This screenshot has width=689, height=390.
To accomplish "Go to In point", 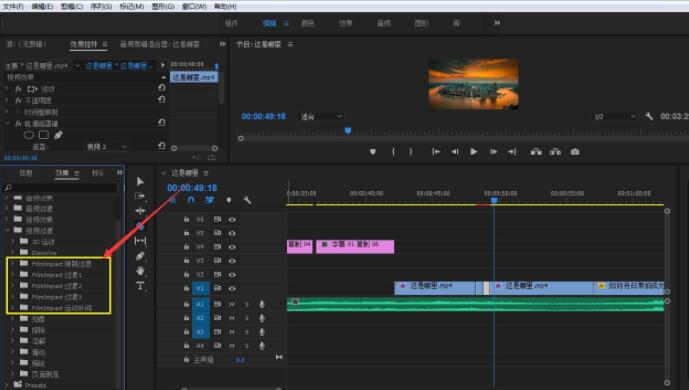I will (x=435, y=152).
